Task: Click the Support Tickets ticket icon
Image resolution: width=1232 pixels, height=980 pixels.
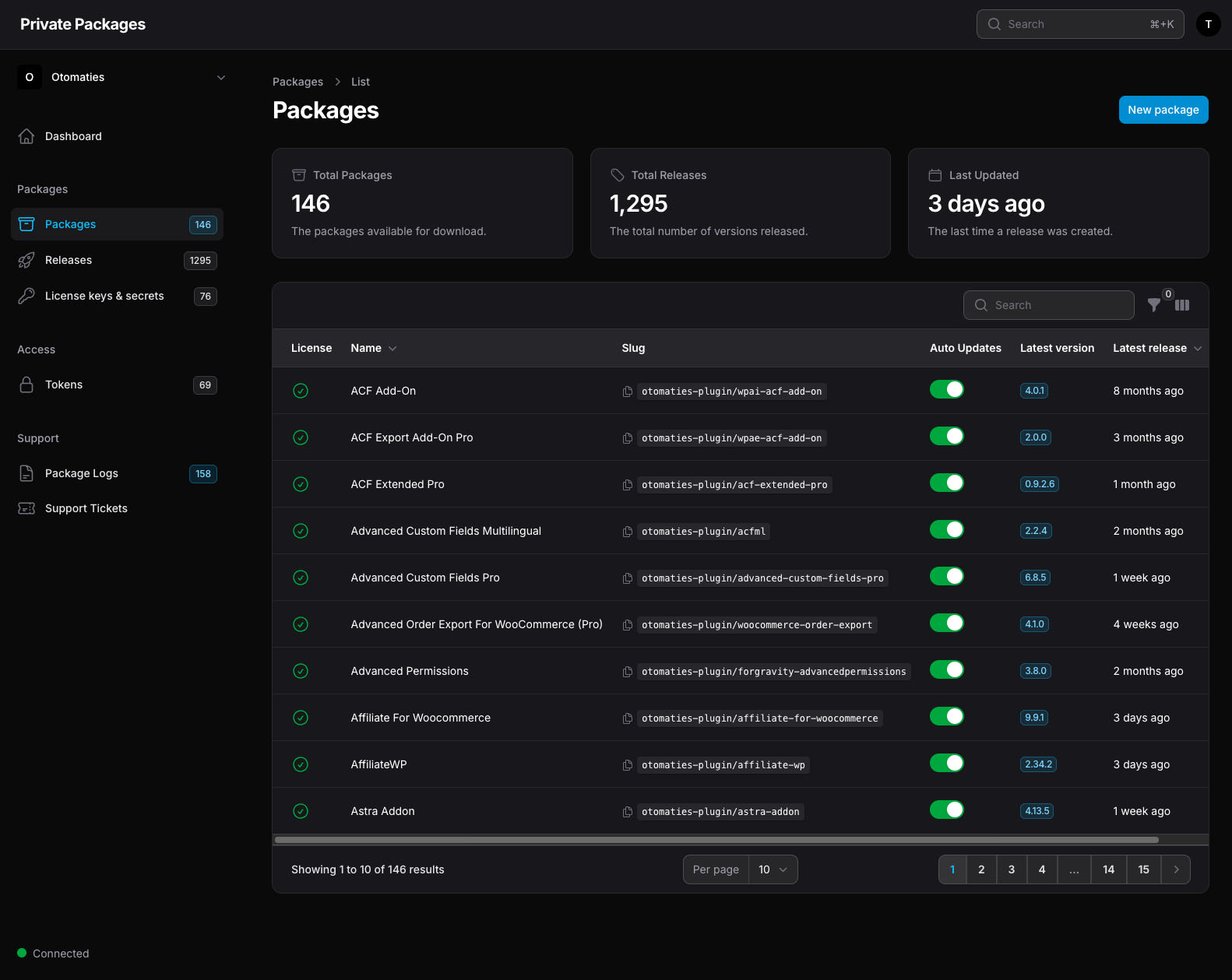Action: [26, 508]
